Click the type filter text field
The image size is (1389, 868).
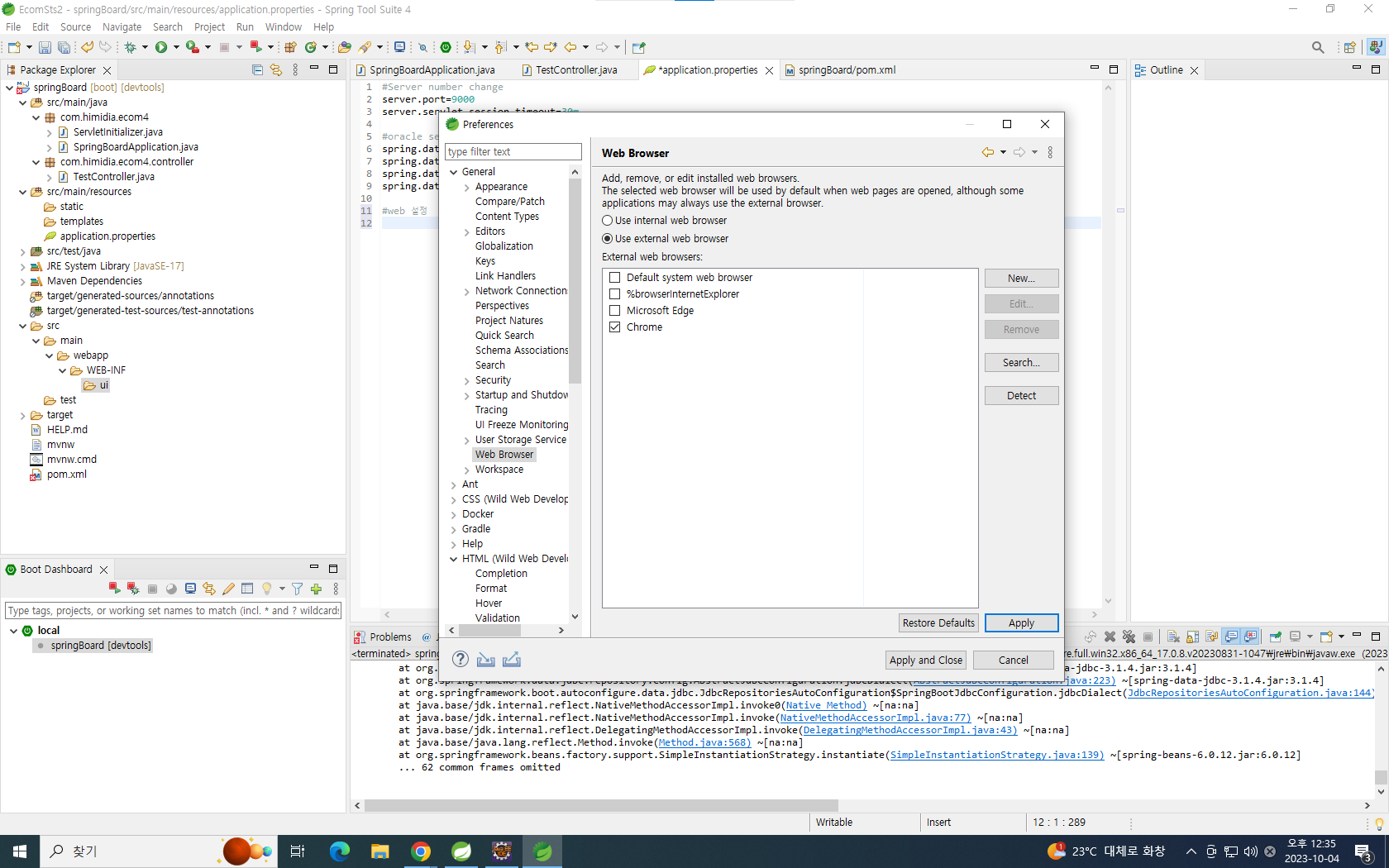click(x=513, y=152)
